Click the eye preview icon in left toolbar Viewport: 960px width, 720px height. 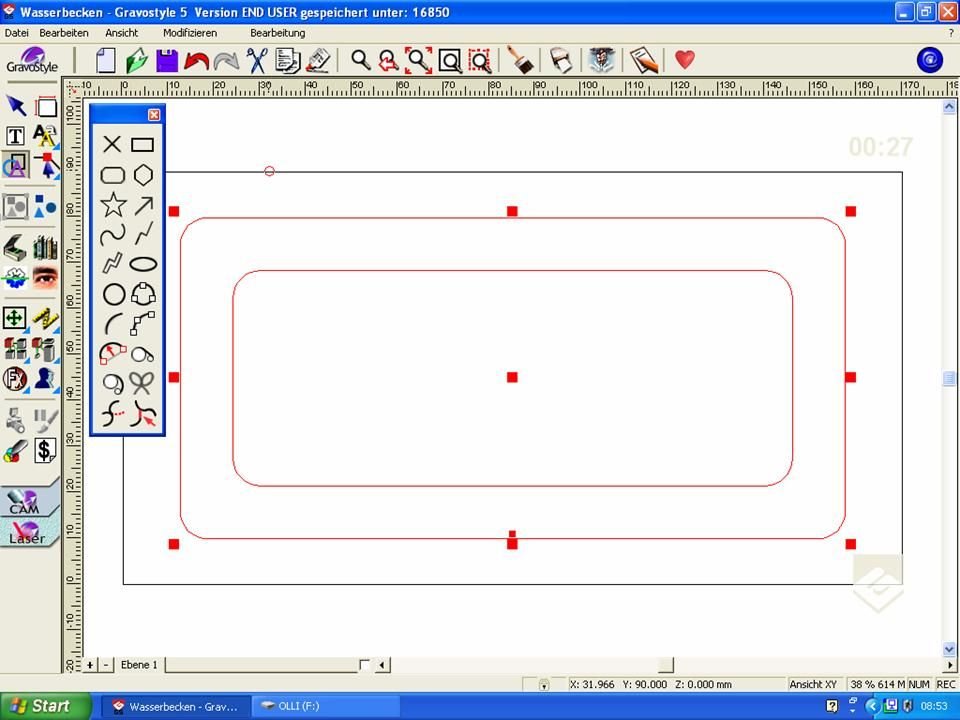[x=45, y=278]
